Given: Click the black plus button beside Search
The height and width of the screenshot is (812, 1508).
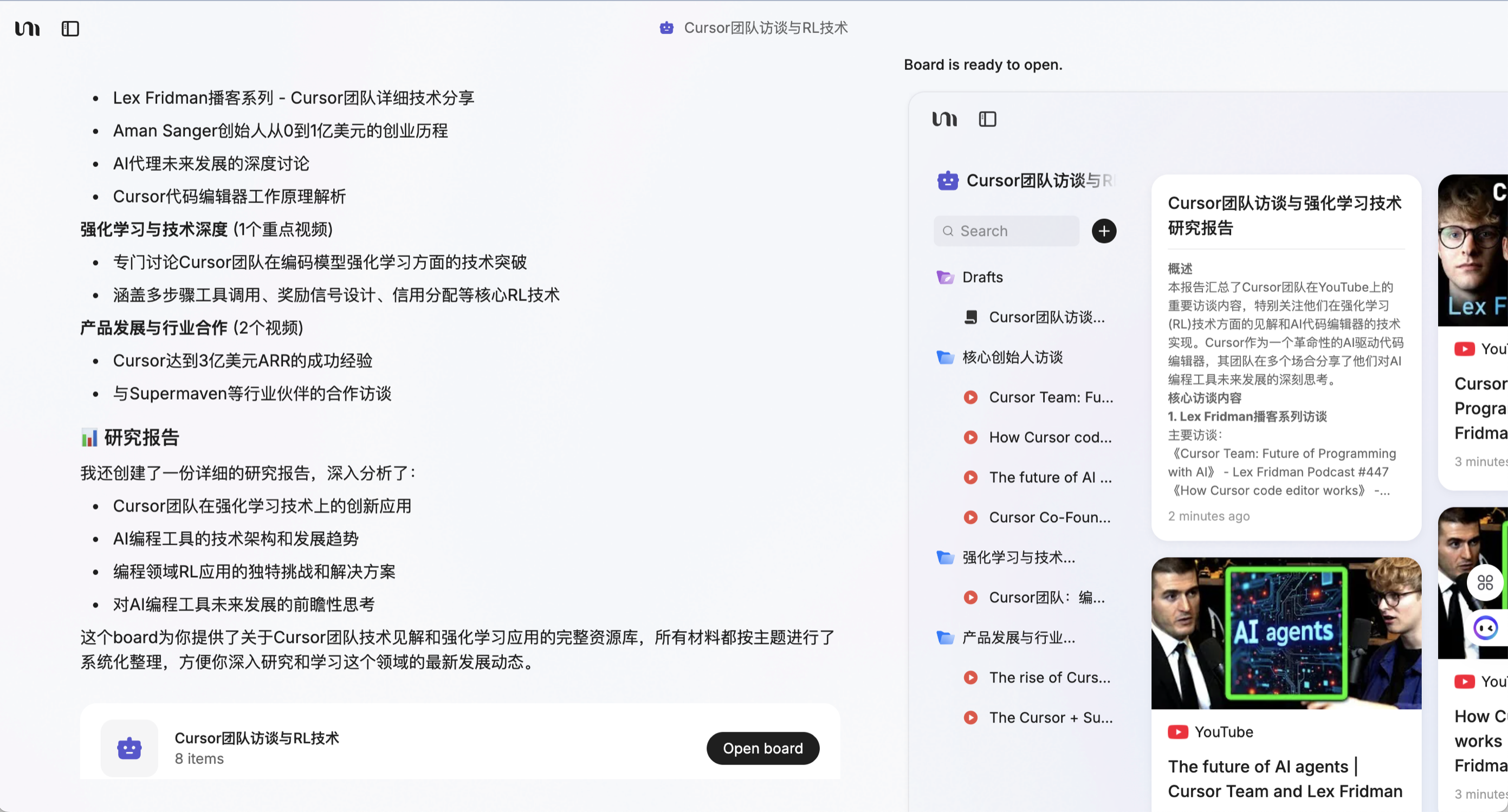Looking at the screenshot, I should tap(1103, 231).
